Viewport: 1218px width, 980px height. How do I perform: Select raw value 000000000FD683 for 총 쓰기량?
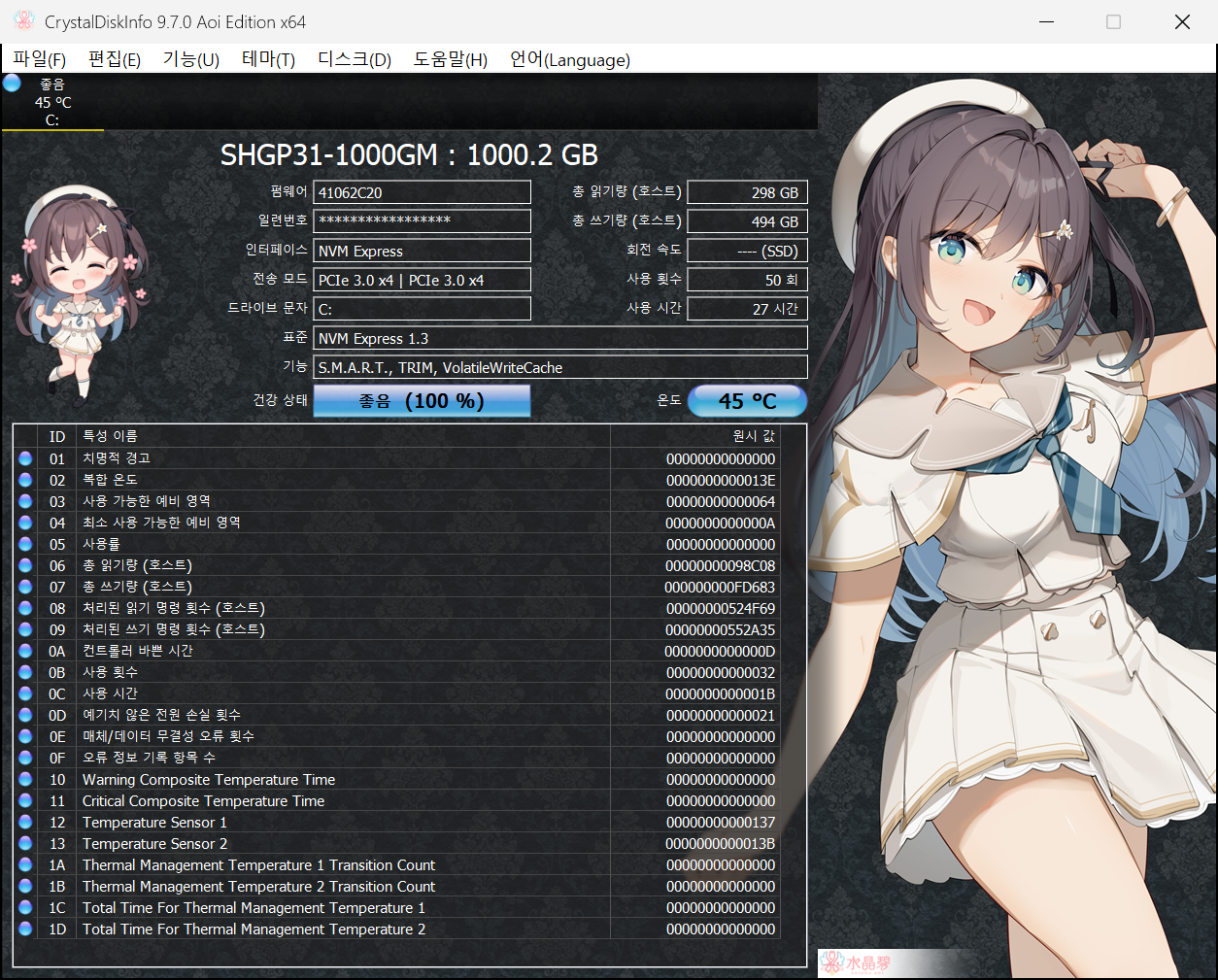(x=720, y=588)
